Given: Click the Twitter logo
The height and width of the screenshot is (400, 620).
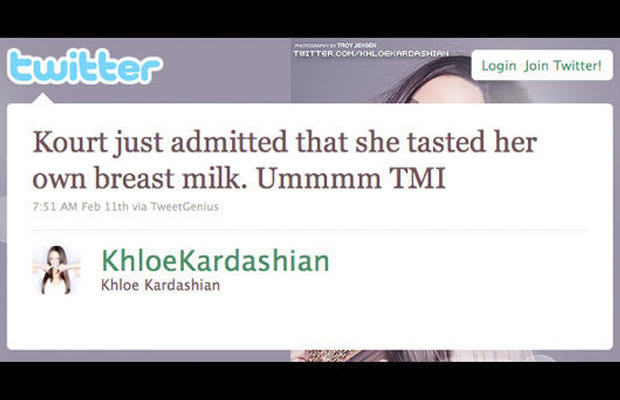Looking at the screenshot, I should pos(85,66).
